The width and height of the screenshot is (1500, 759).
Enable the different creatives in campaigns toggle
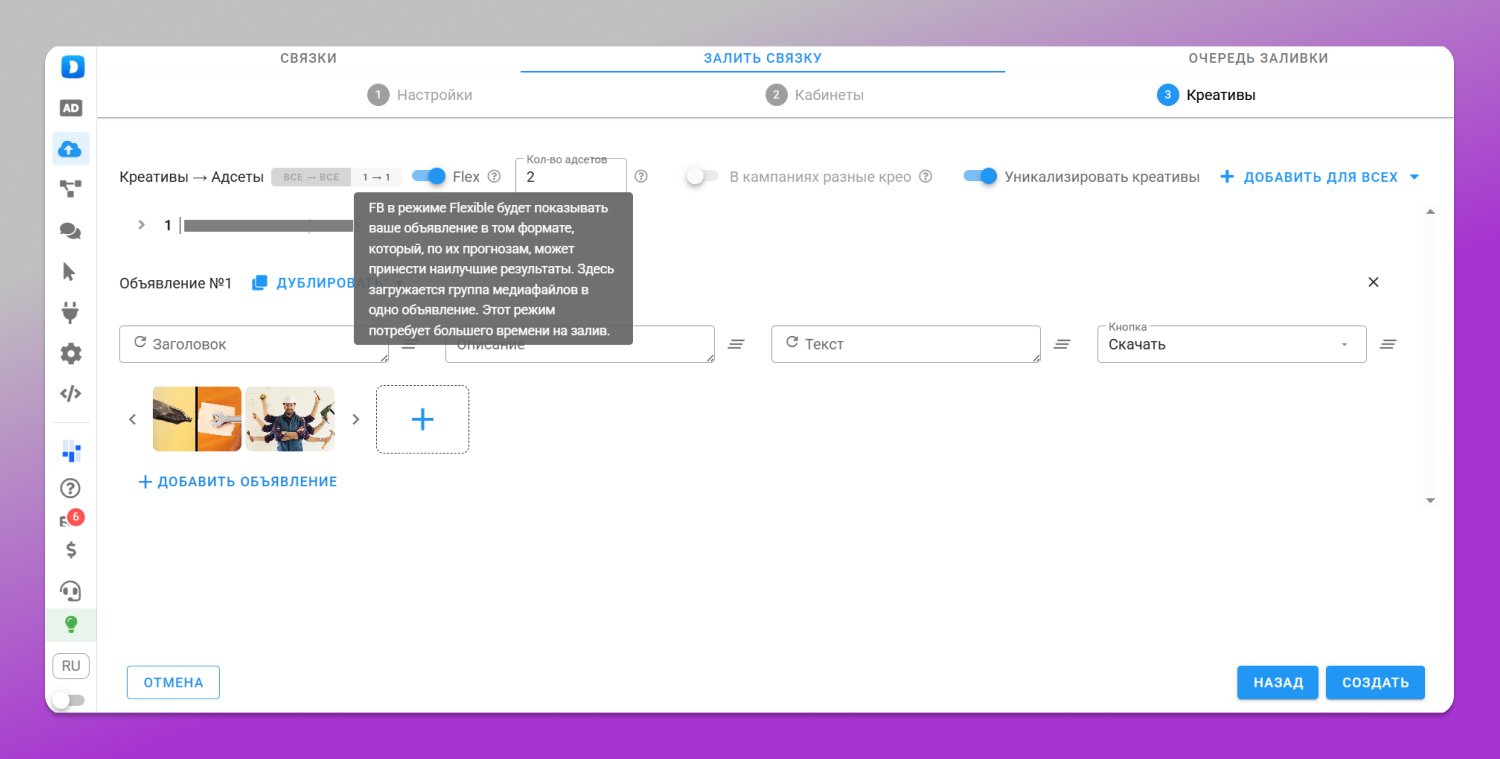tap(702, 176)
